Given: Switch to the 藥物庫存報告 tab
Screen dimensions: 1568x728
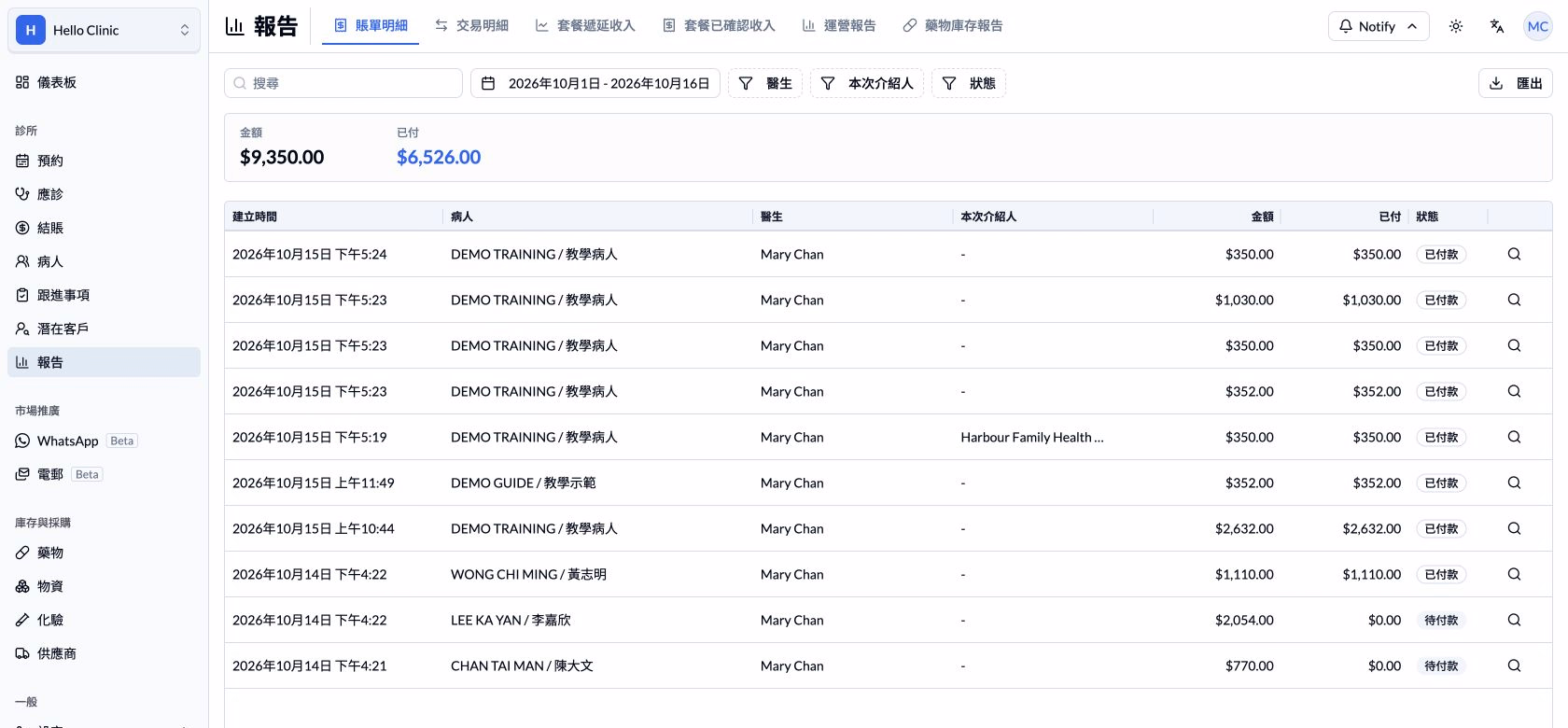Looking at the screenshot, I should click(x=953, y=25).
